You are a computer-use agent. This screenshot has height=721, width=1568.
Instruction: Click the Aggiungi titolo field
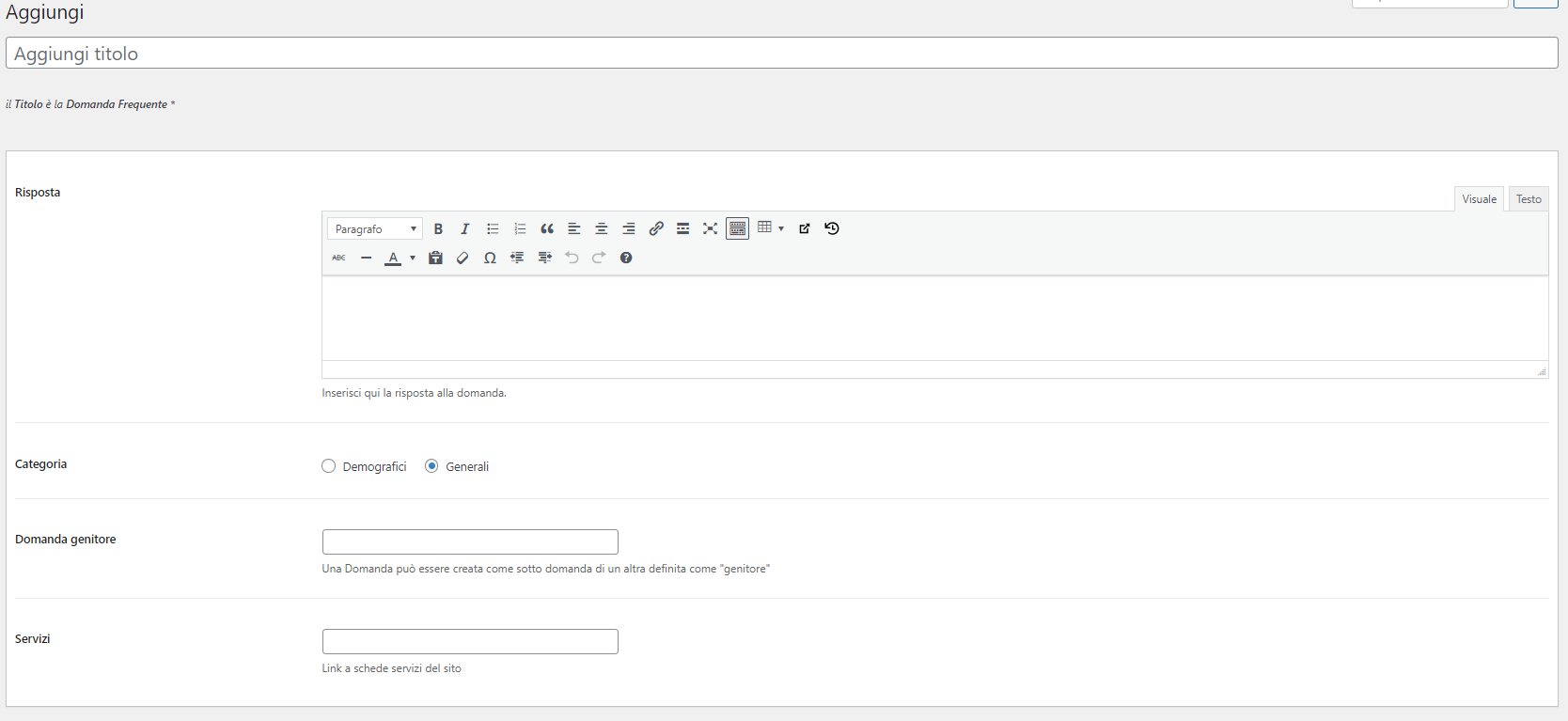tap(781, 54)
